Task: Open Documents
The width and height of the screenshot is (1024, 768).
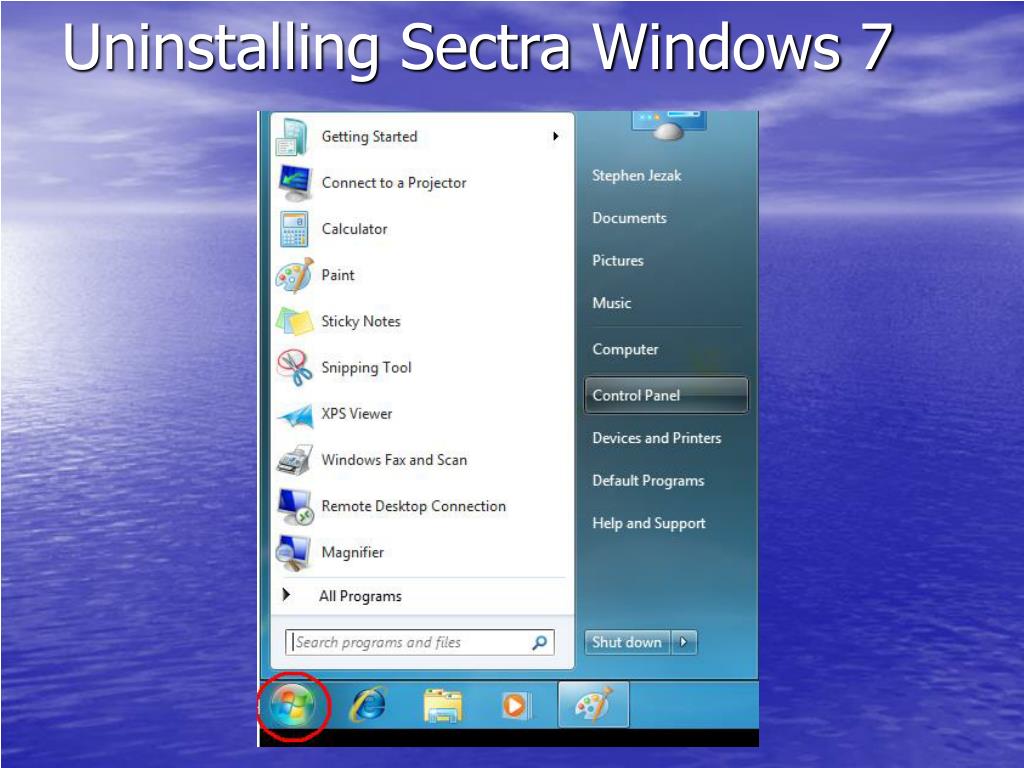Action: pos(629,218)
